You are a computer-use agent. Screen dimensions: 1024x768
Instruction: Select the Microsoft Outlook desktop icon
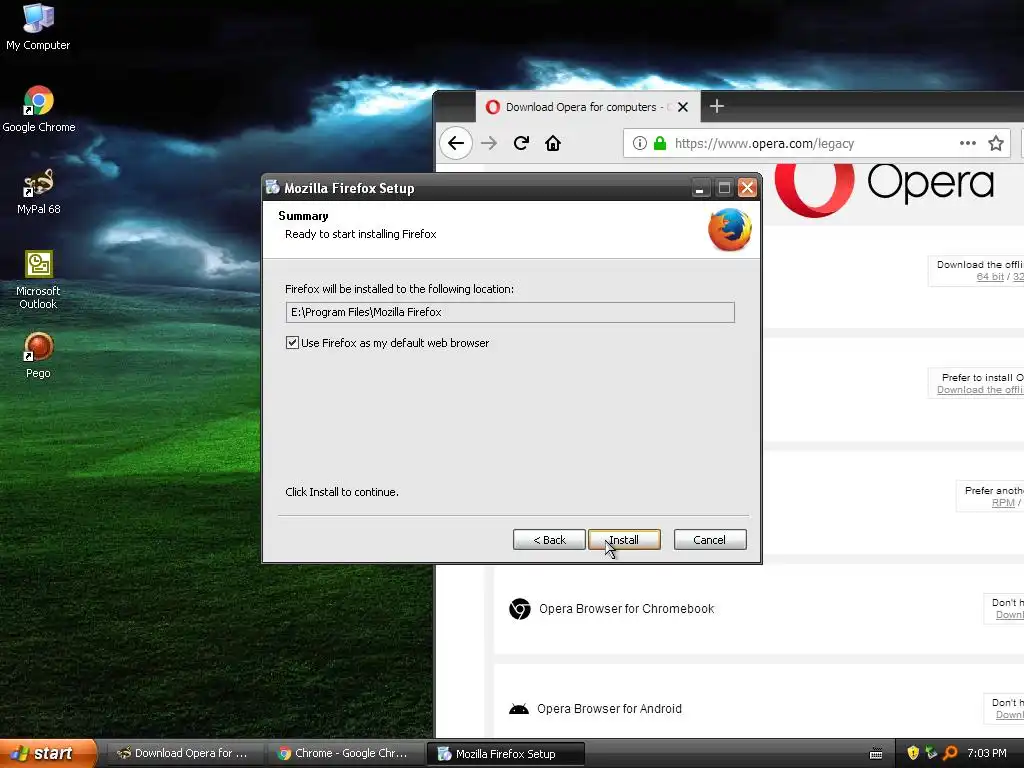pos(38,280)
